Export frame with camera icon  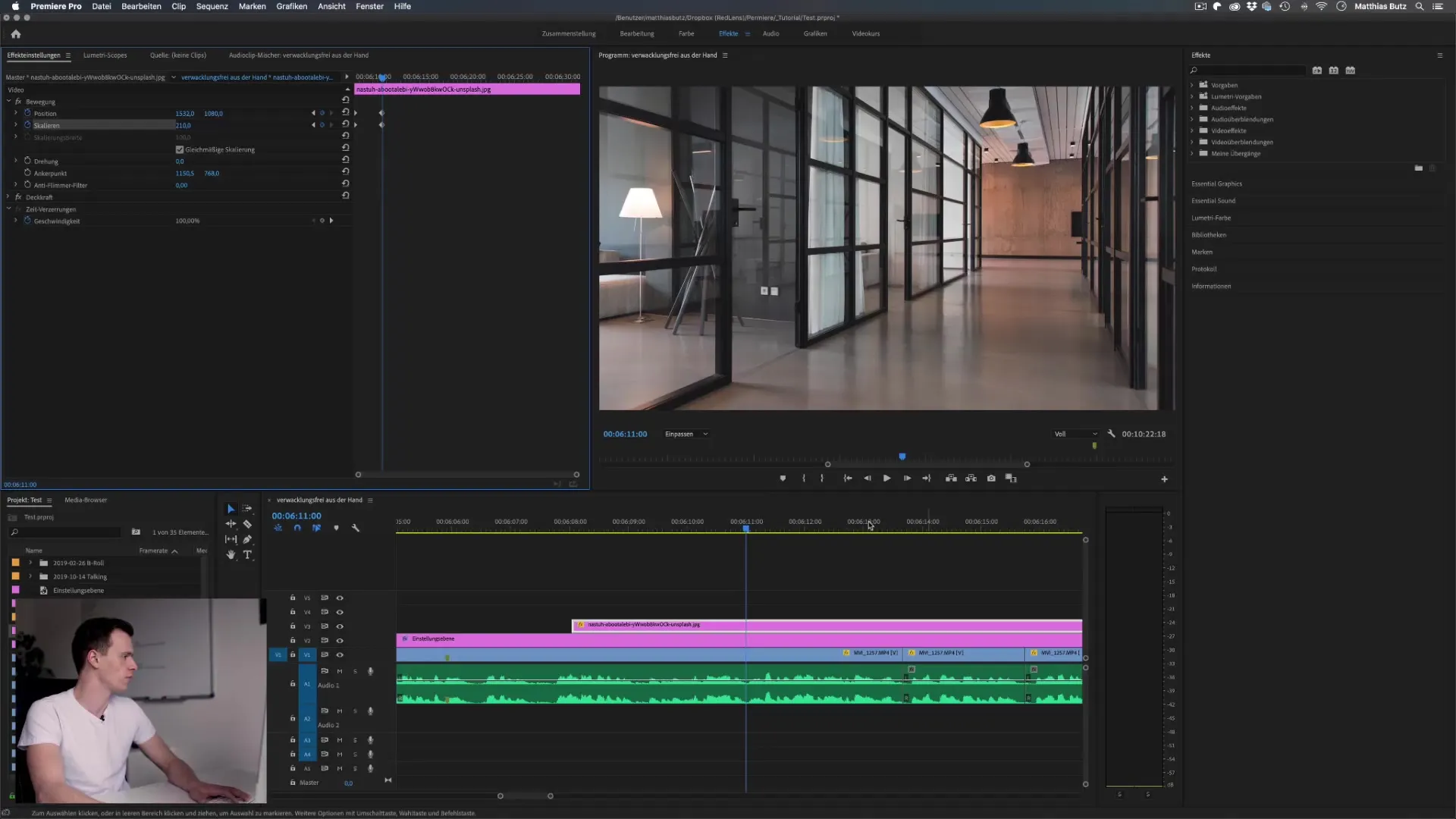coord(991,479)
